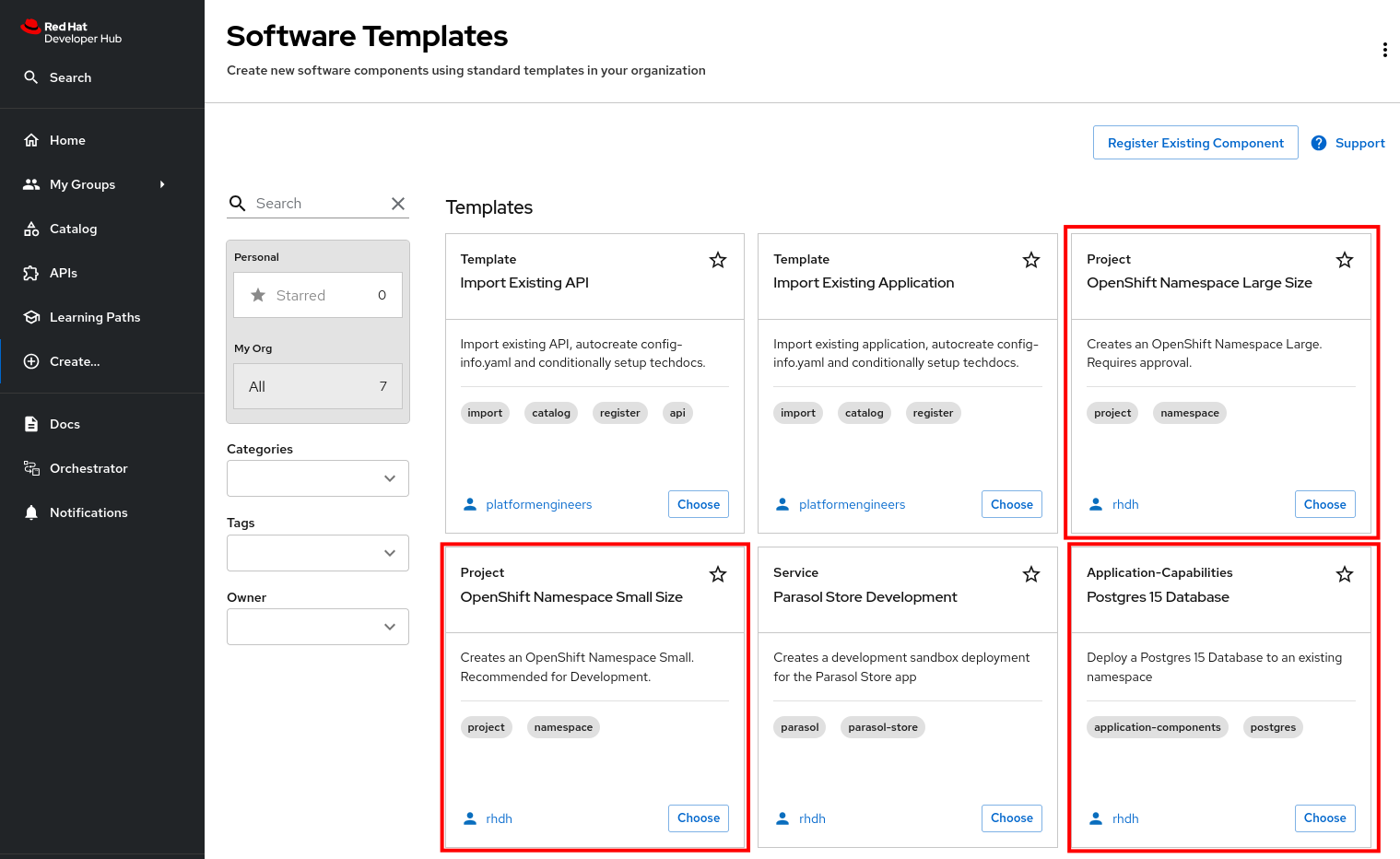Viewport: 1400px width, 859px height.
Task: Click the search magnifier icon in filters
Action: click(237, 204)
